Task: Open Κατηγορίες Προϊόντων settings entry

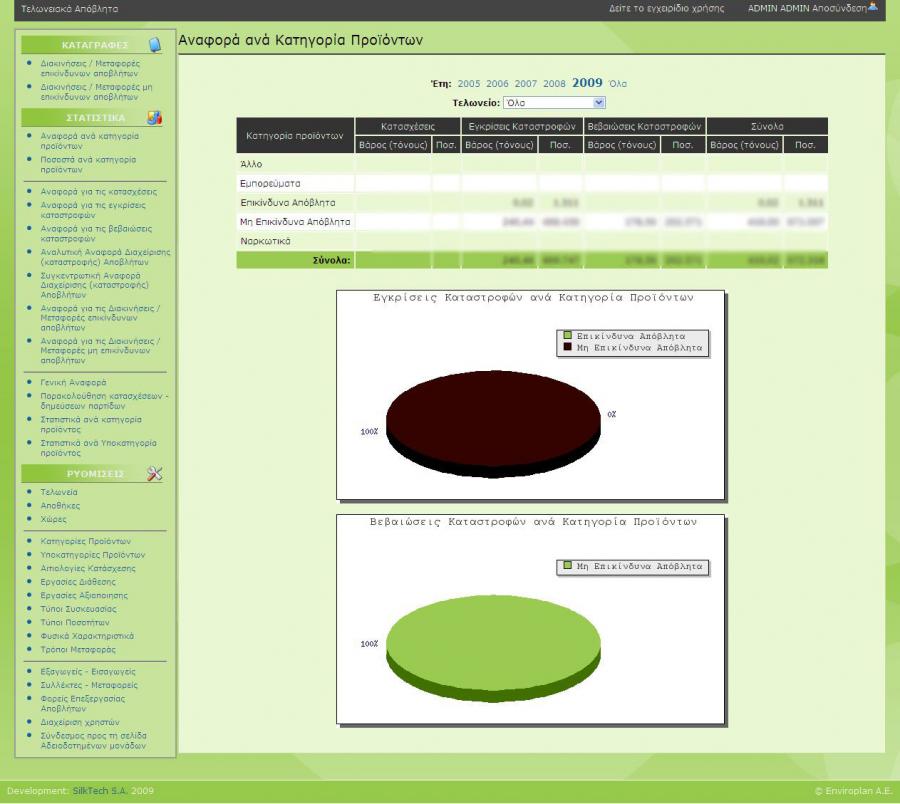Action: (86, 541)
